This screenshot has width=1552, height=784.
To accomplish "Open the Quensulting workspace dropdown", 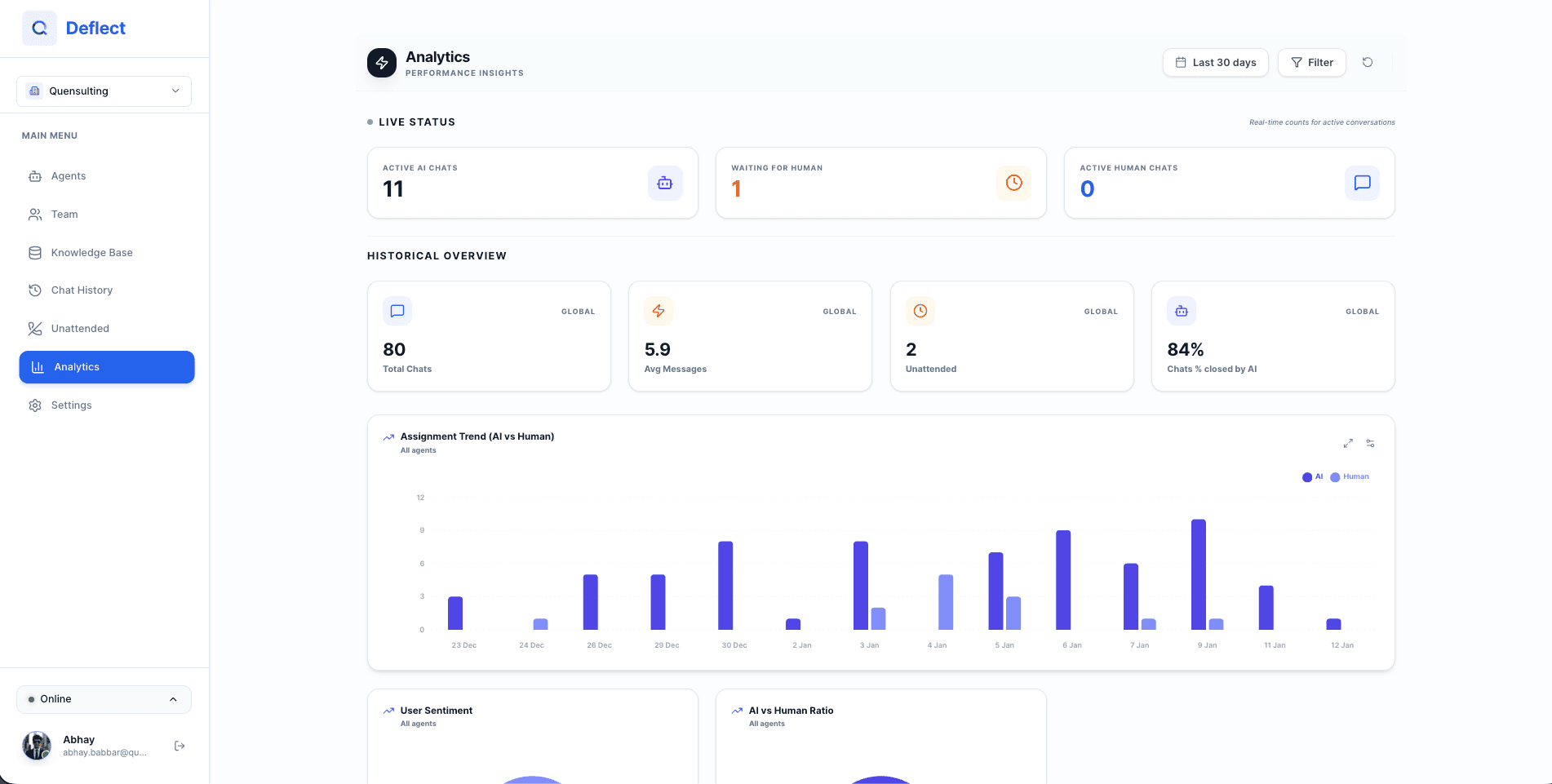I will click(x=104, y=91).
